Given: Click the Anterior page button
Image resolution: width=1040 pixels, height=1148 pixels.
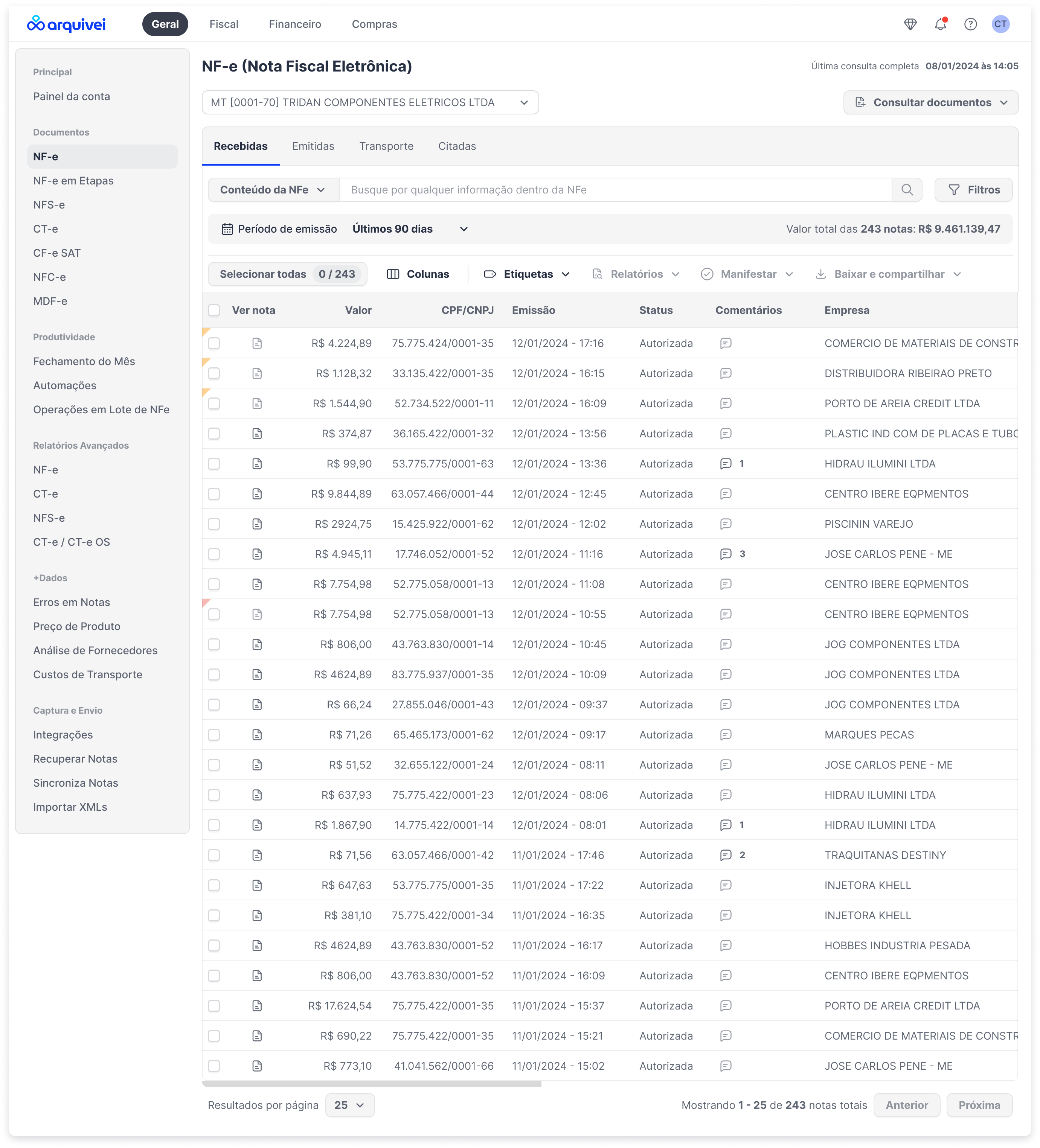Looking at the screenshot, I should [907, 1105].
